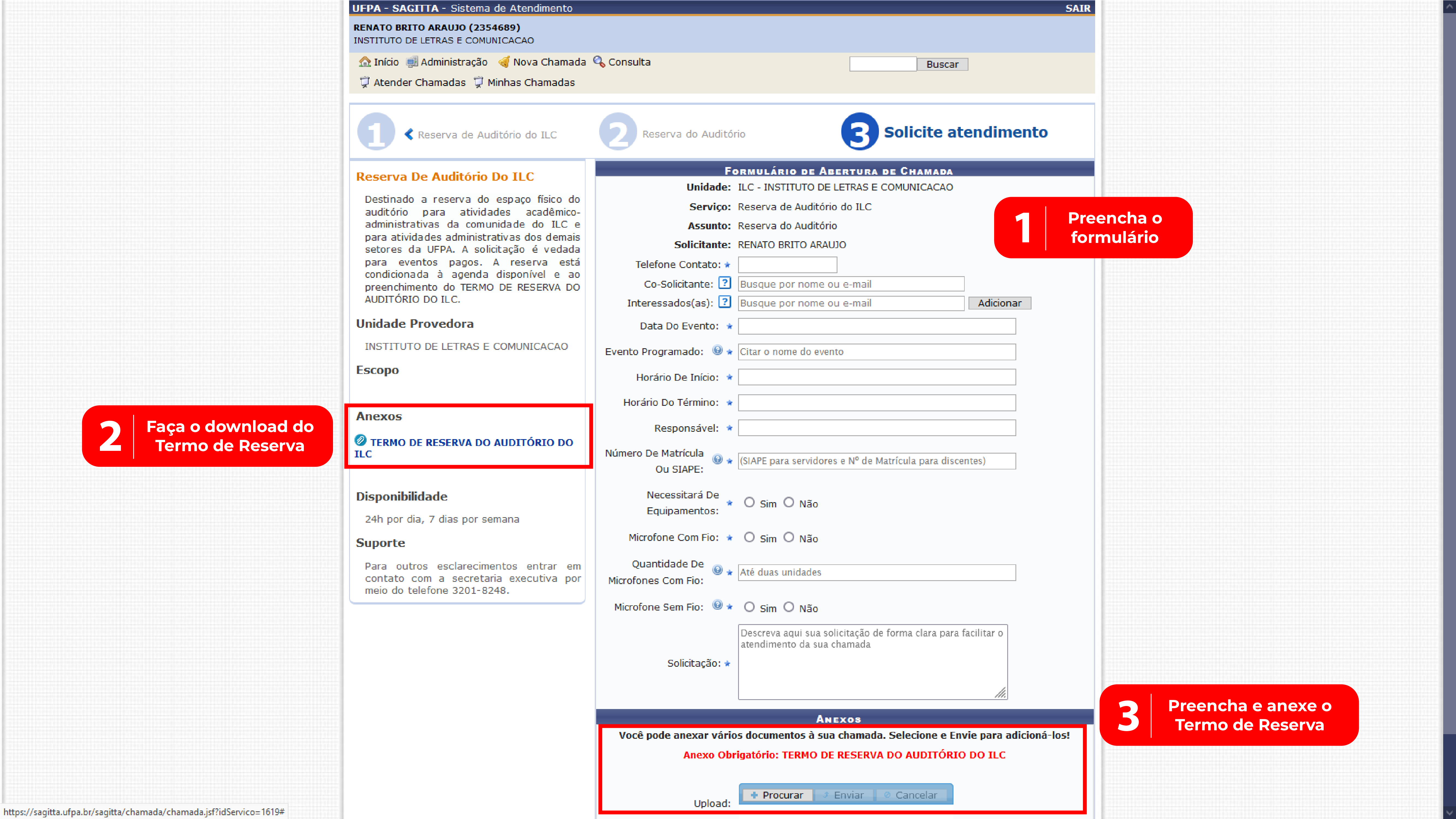Download the TERMO DE RESERVA DO AUDITÓRIO link
The height and width of the screenshot is (819, 1456).
coord(463,448)
